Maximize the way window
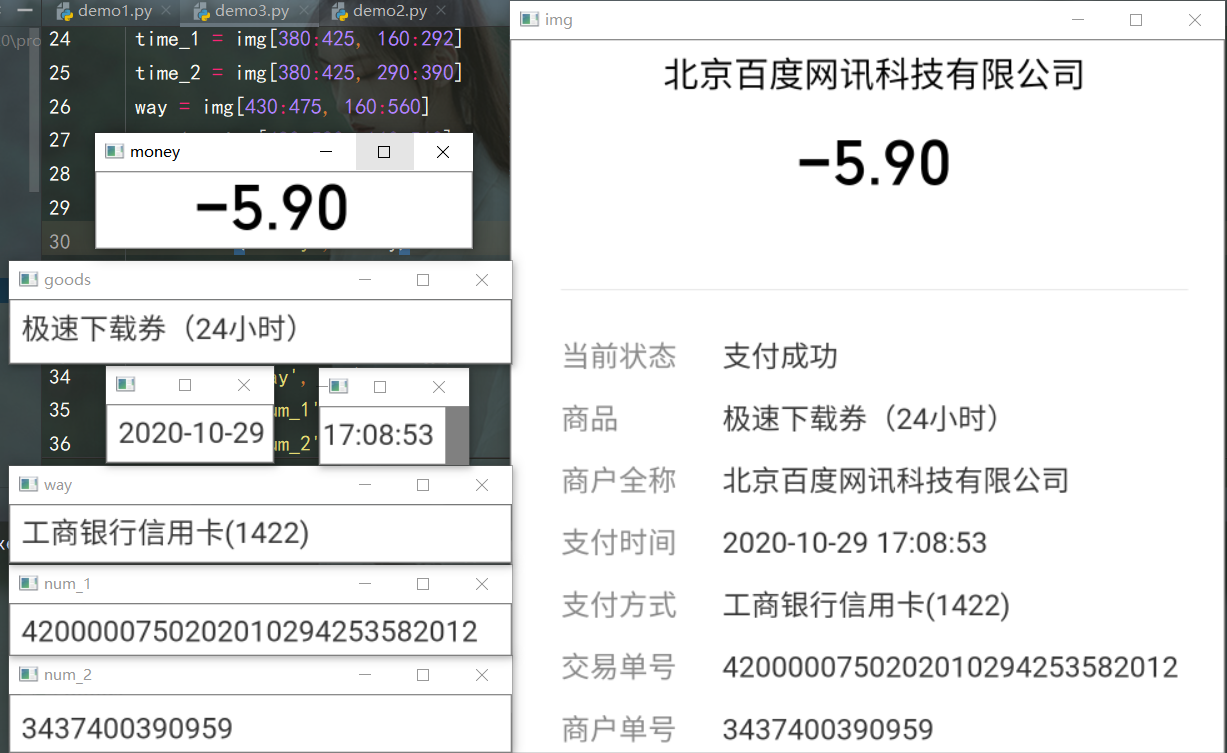The height and width of the screenshot is (753, 1227). pyautogui.click(x=423, y=485)
